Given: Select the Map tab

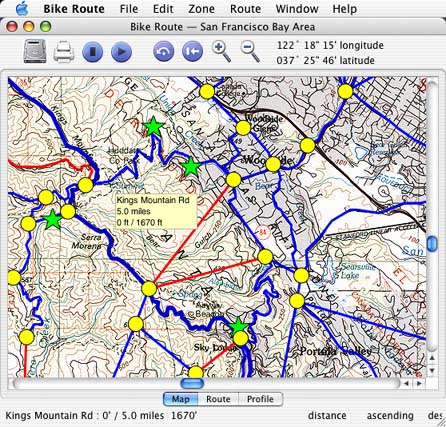Looking at the screenshot, I should [180, 399].
